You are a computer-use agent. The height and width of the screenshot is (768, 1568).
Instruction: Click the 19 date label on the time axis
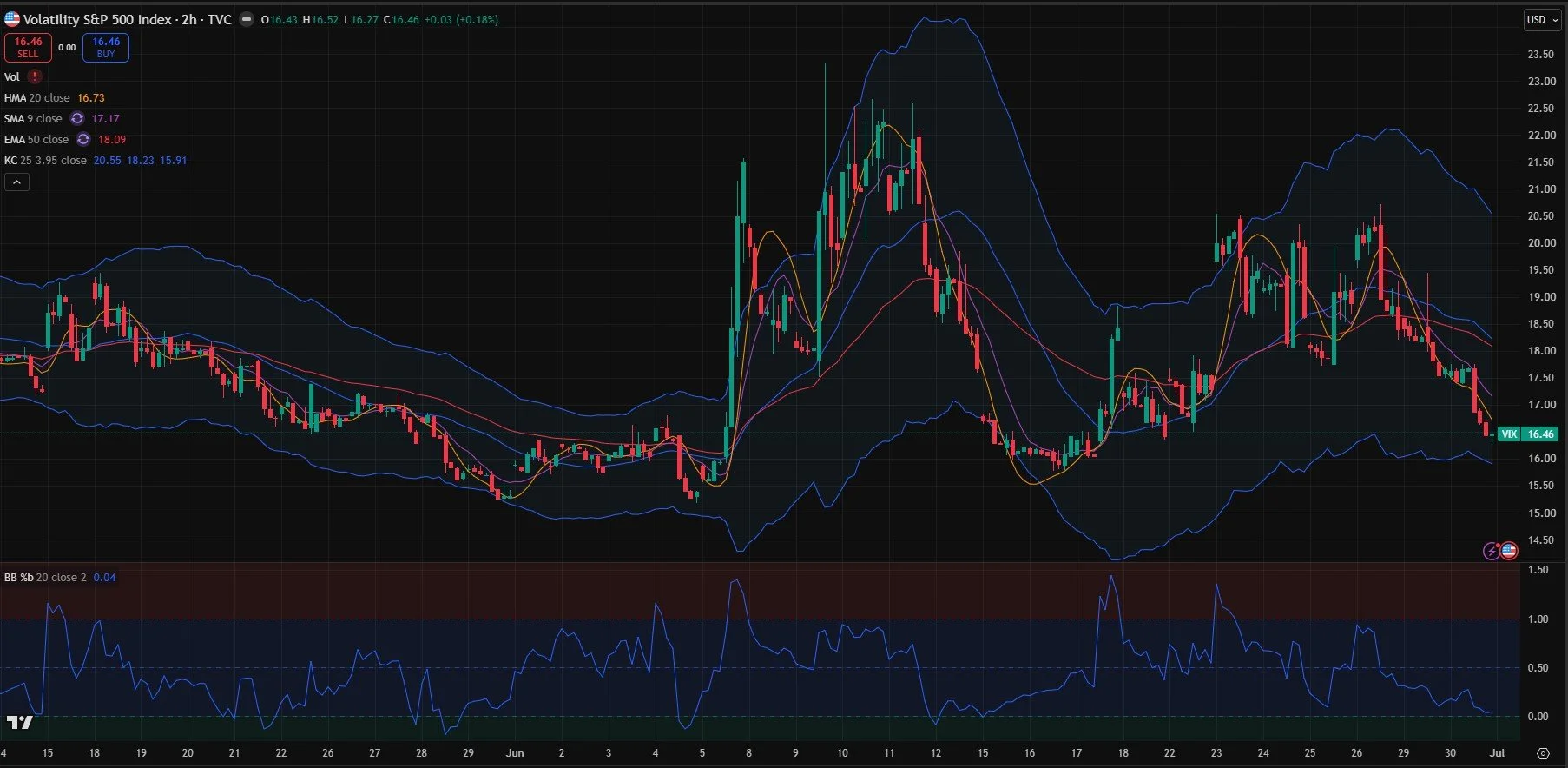click(x=141, y=752)
